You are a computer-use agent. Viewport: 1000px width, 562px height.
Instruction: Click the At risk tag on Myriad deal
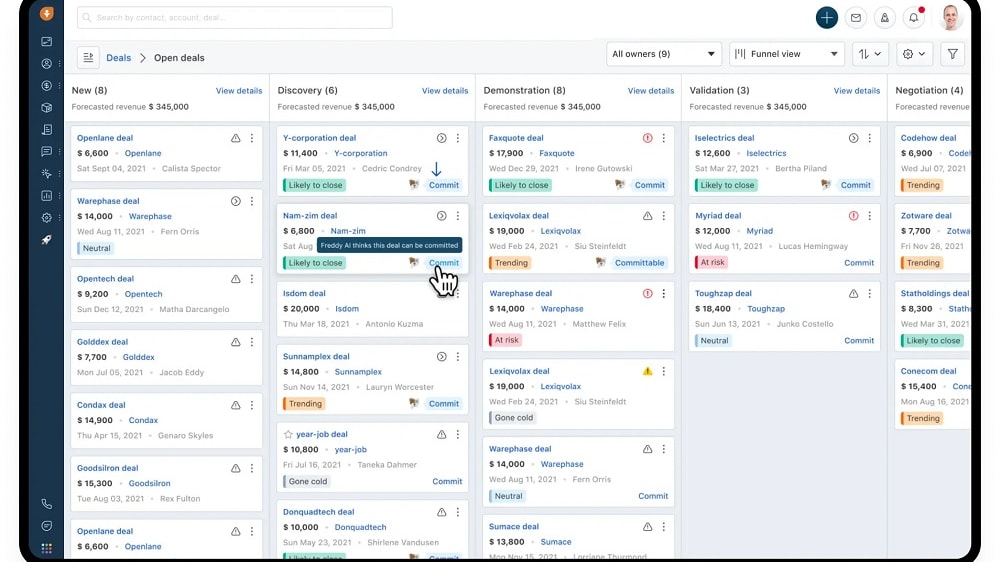712,262
